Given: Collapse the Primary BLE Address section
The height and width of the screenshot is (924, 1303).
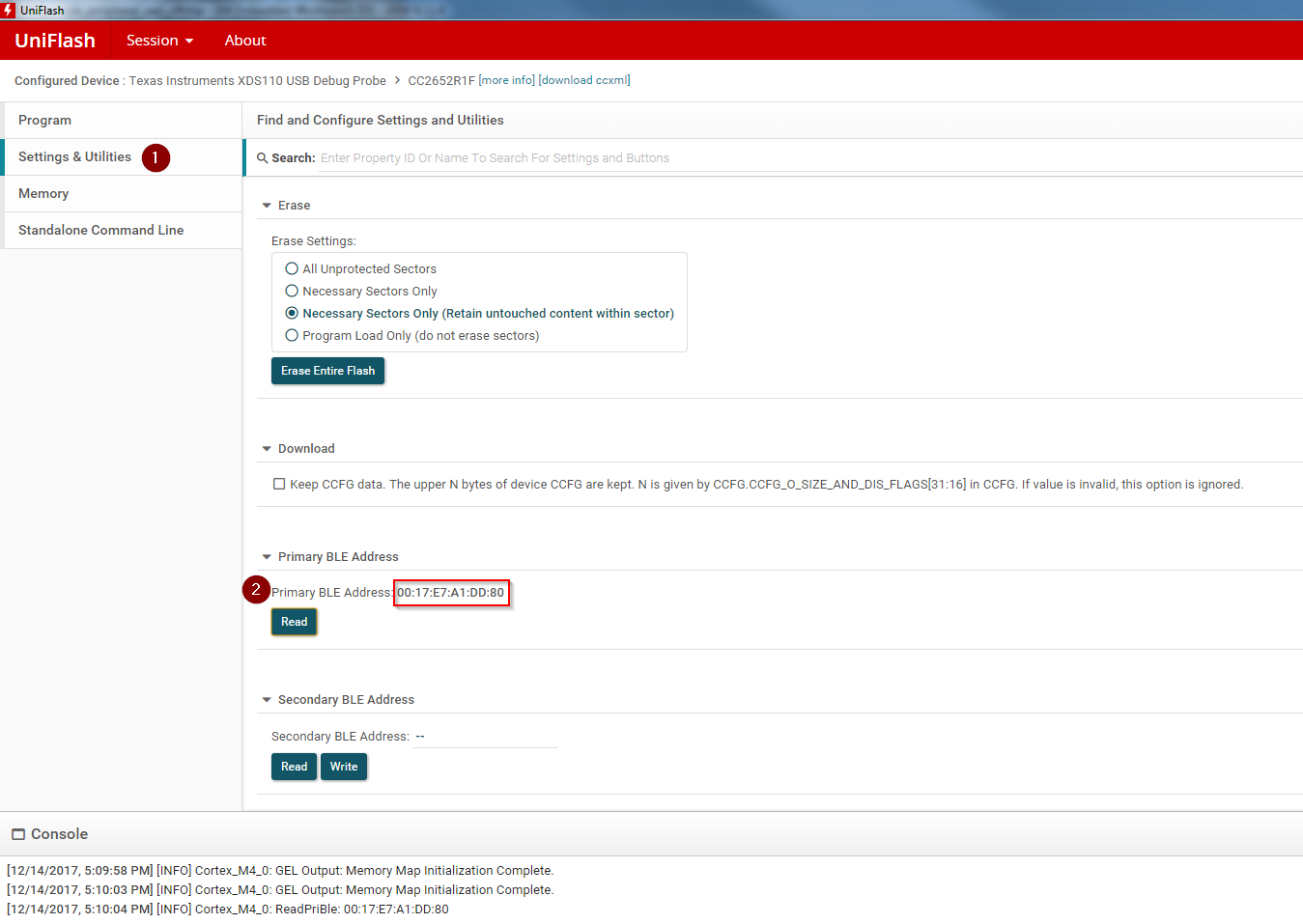Looking at the screenshot, I should 267,557.
